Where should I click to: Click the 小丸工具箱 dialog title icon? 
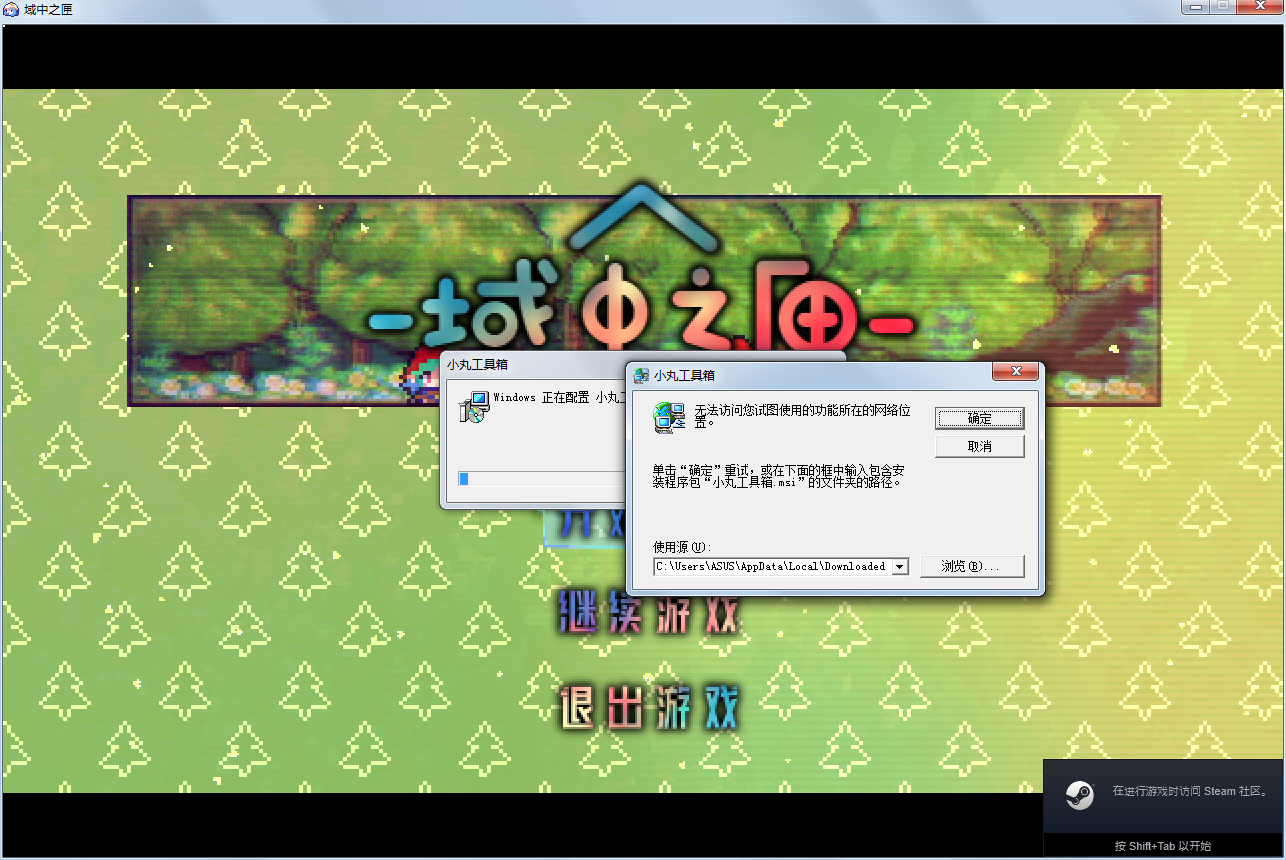pyautogui.click(x=641, y=375)
